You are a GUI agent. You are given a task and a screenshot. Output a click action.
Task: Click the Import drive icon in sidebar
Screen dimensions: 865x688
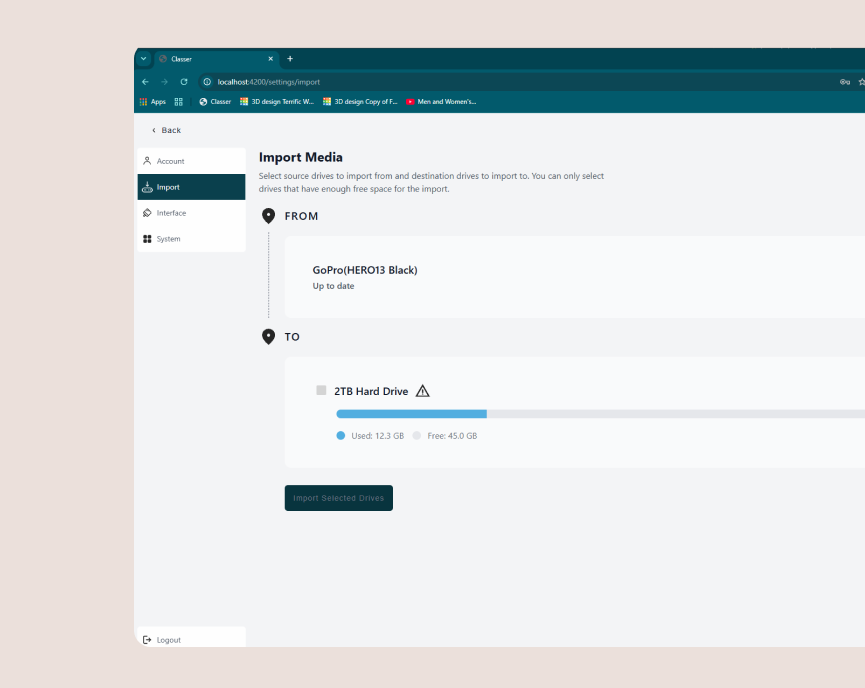pos(147,187)
